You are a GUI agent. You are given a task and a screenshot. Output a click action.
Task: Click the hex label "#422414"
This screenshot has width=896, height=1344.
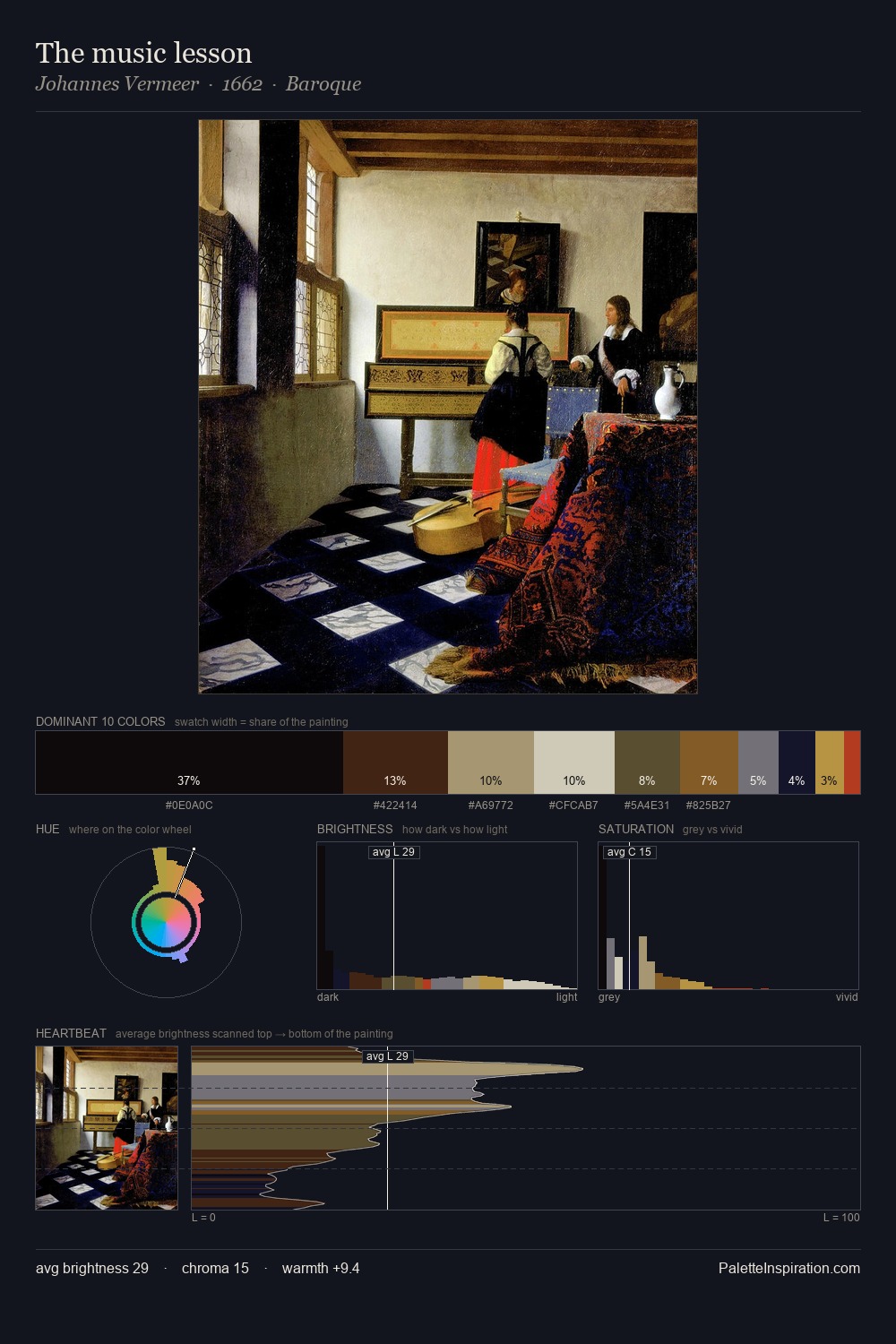(x=395, y=806)
